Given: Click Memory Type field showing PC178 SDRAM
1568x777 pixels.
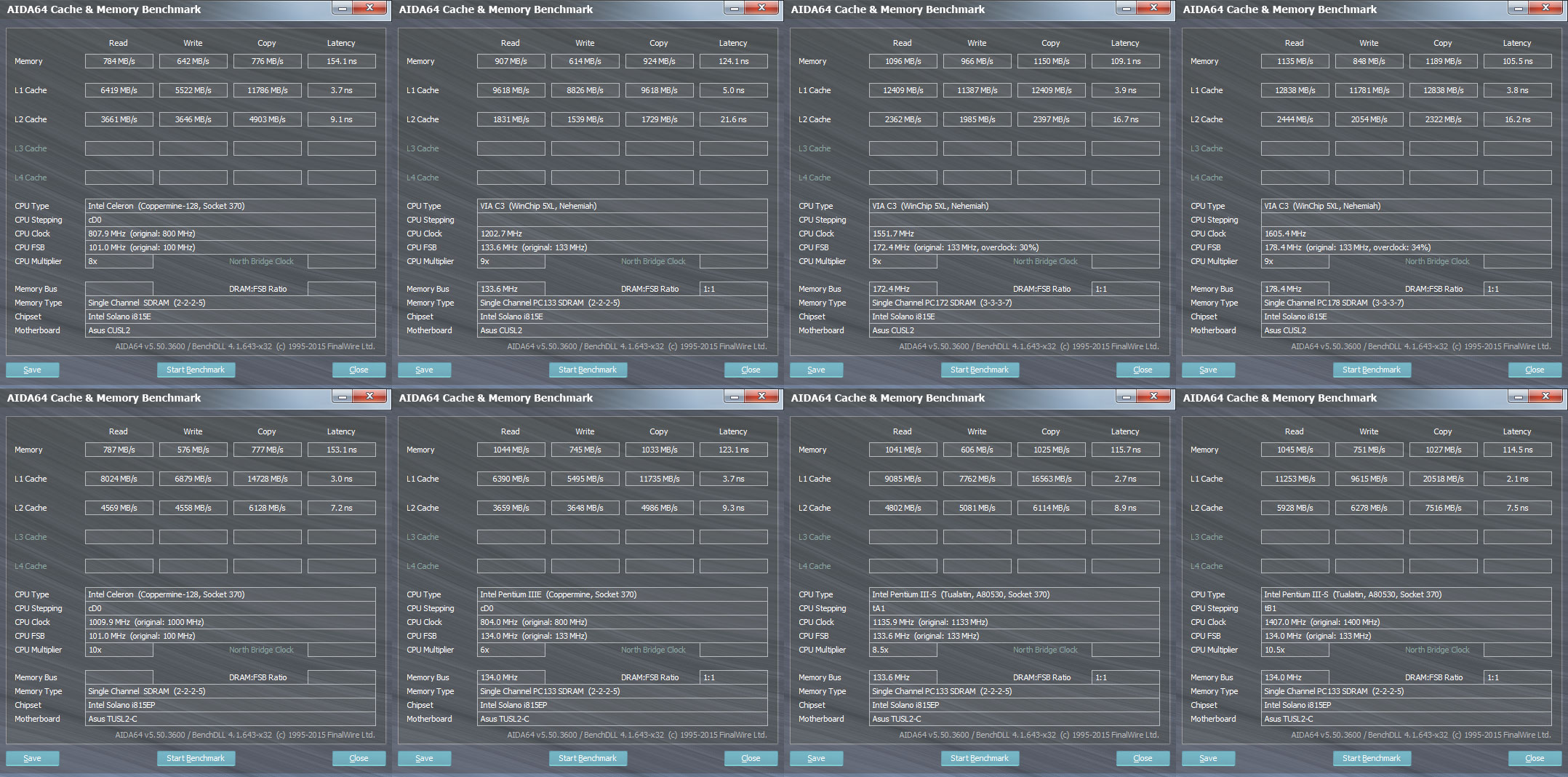Looking at the screenshot, I should pos(1406,303).
